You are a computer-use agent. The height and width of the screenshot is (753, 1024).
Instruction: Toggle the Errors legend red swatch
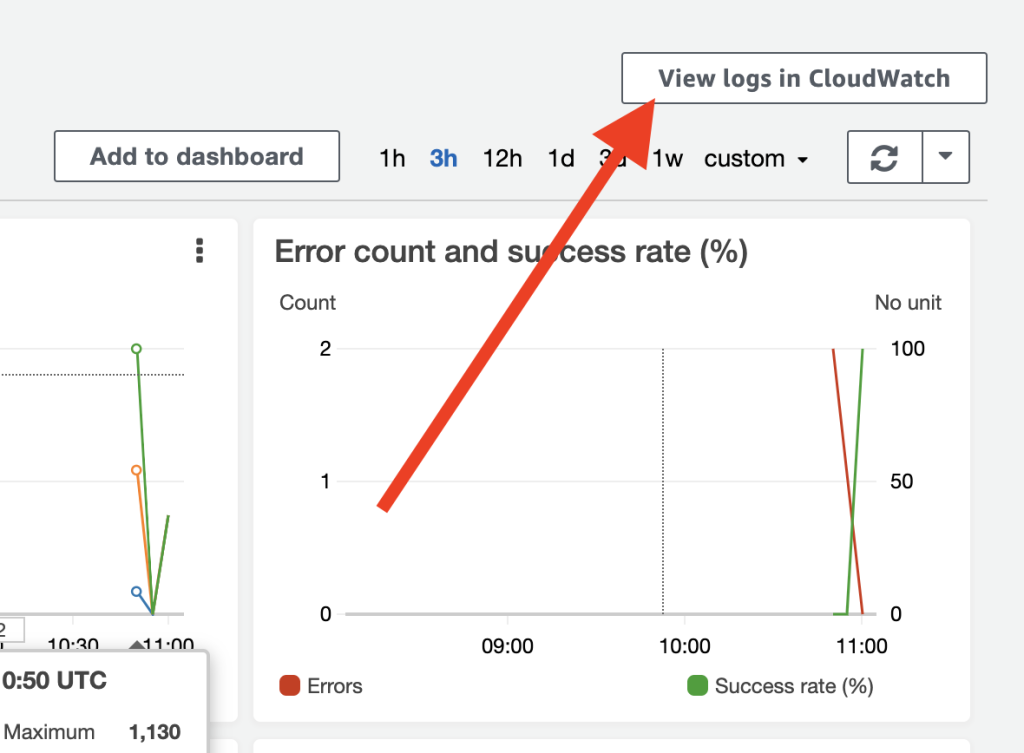tap(289, 686)
